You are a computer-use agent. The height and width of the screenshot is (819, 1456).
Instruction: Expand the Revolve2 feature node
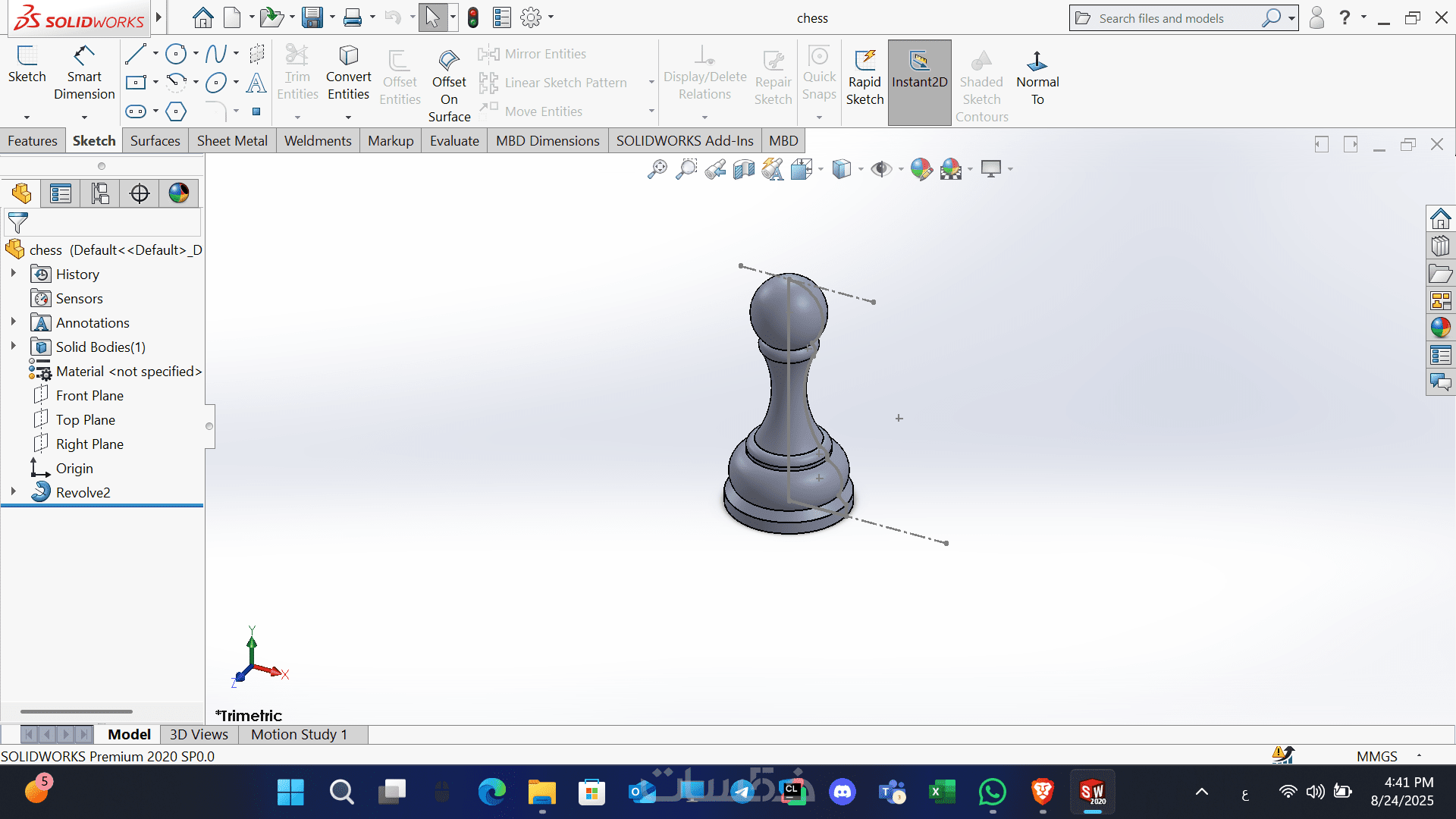pos(13,492)
